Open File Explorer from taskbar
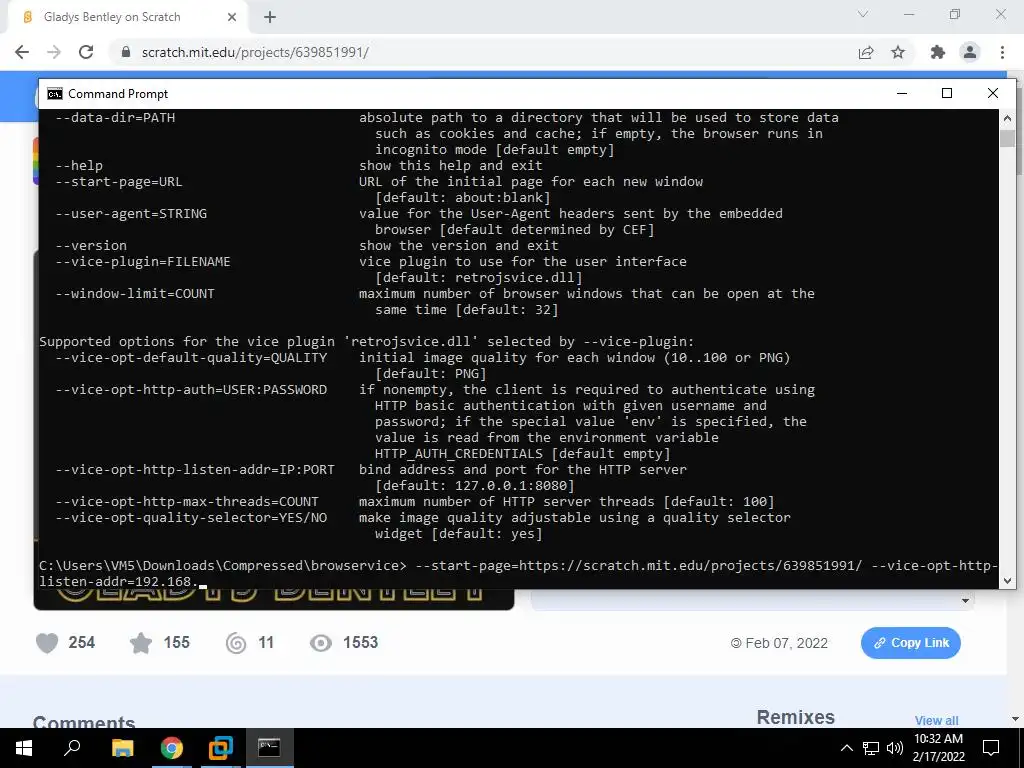 [122, 748]
